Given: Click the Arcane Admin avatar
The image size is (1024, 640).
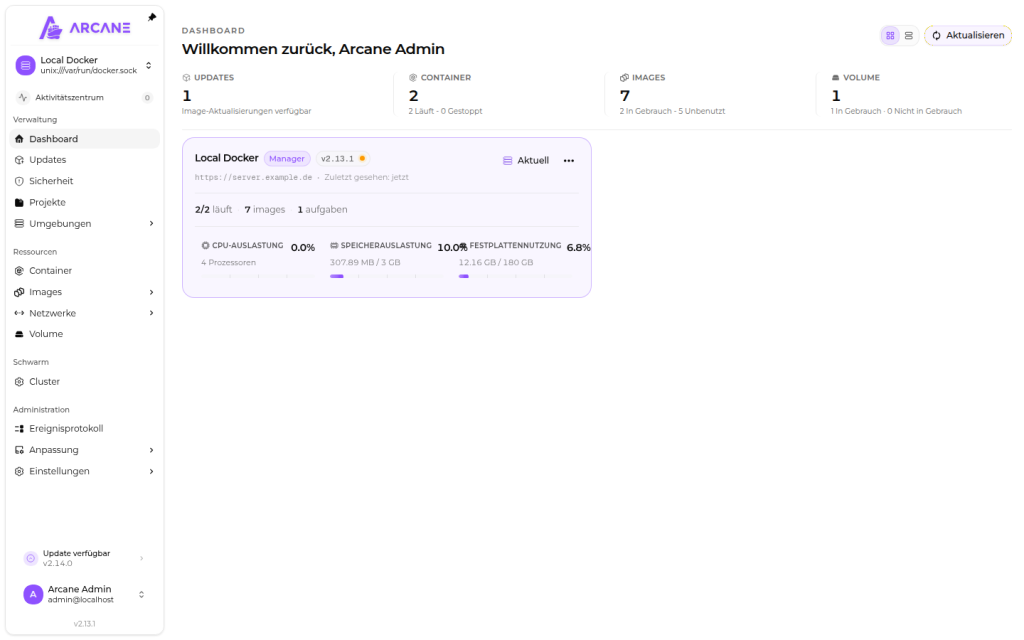Looking at the screenshot, I should (33, 594).
